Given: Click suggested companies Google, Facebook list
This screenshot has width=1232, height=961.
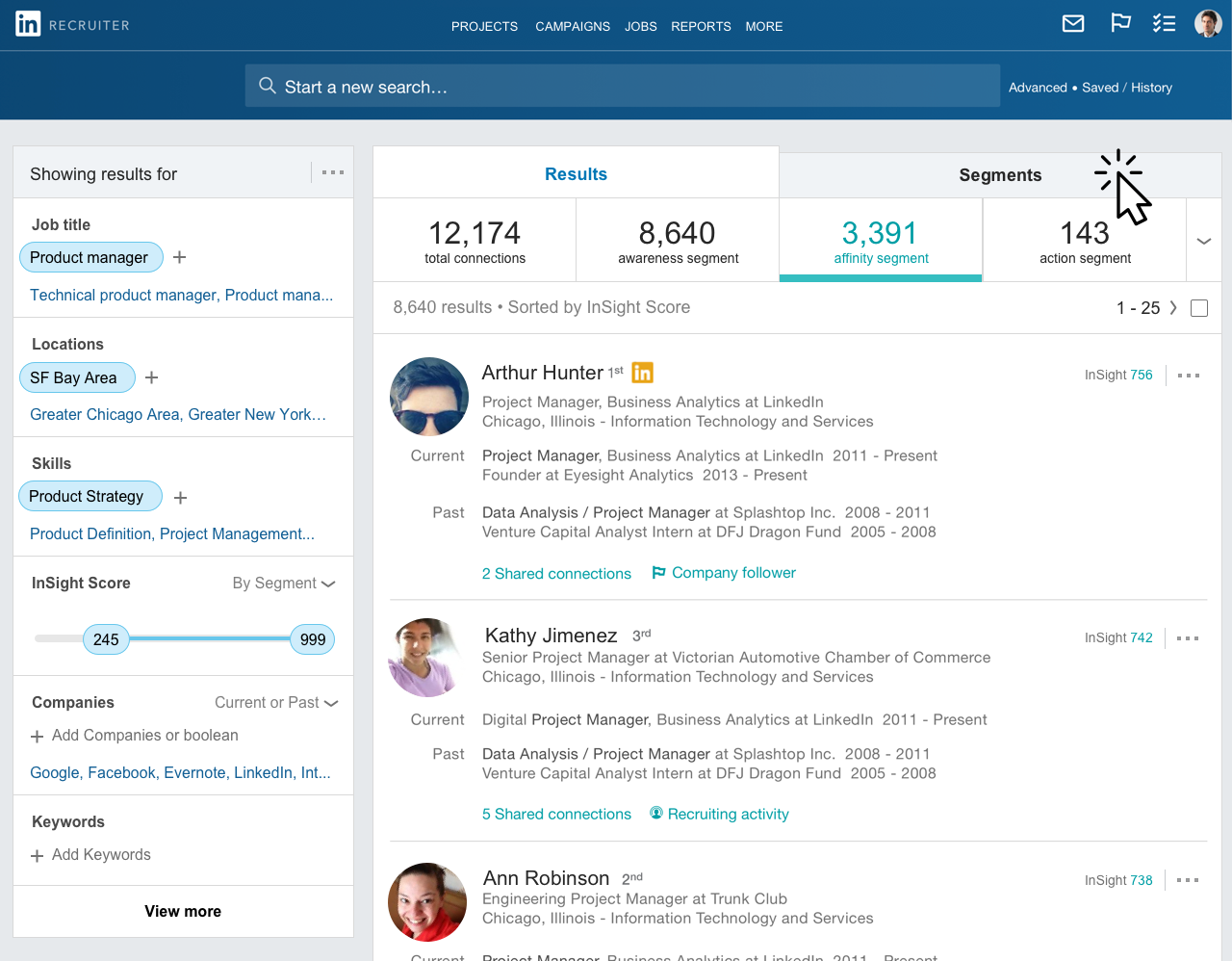Looking at the screenshot, I should 180,772.
